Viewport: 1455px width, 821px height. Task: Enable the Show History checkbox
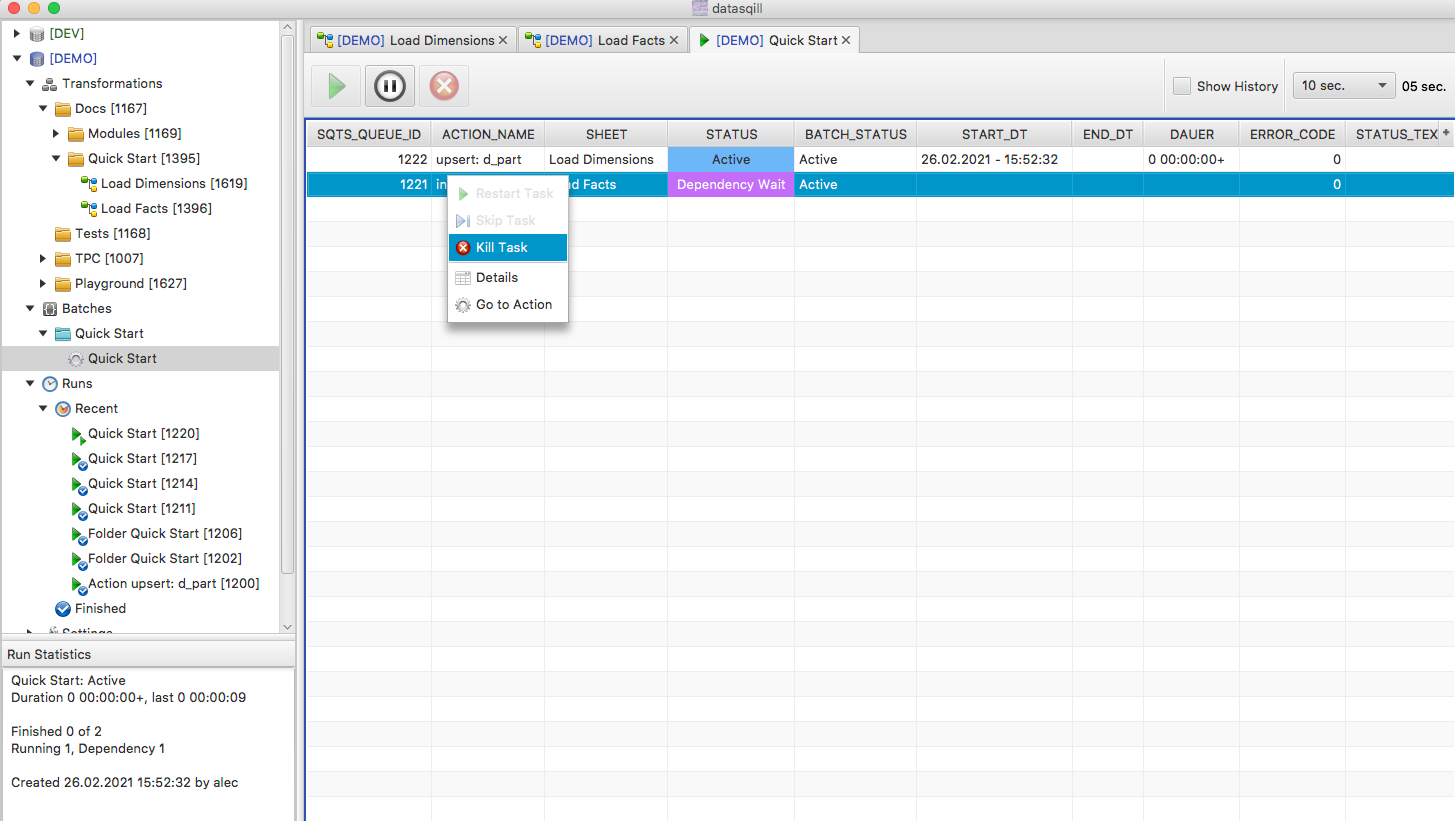(1182, 86)
